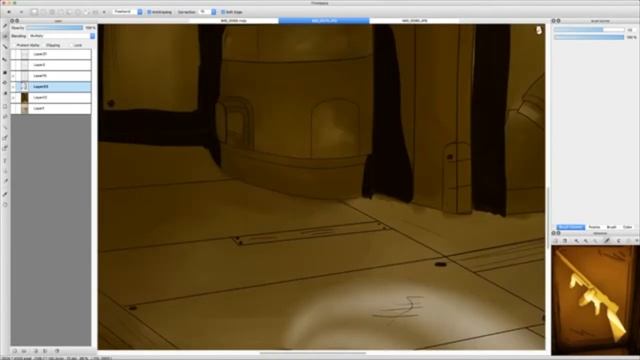
Task: Select the Select Pen tool
Action: point(5,138)
